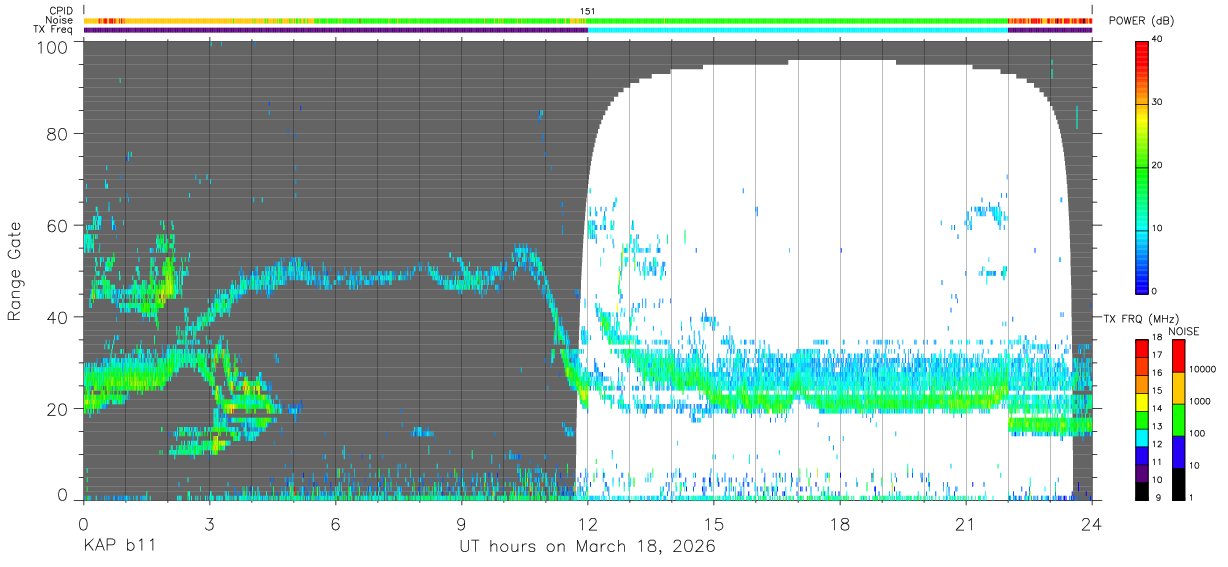1228x567 pixels.
Task: Select the 20 dB tick on the power colorbar
Action: (x=1158, y=166)
